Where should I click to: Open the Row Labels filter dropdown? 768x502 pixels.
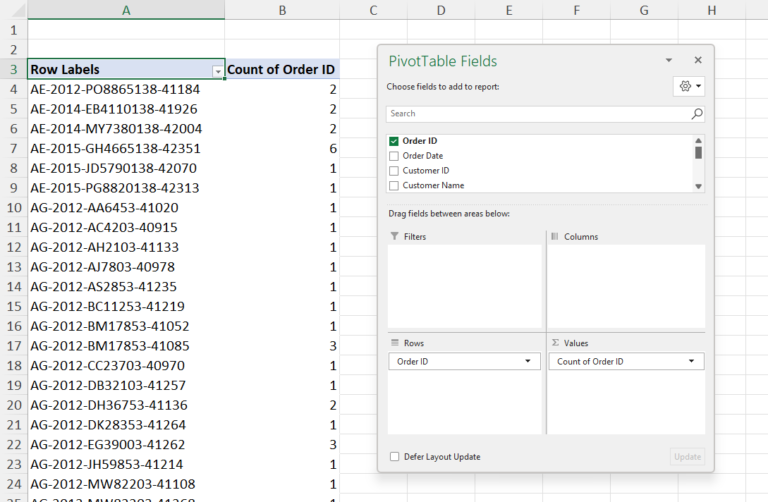tap(217, 70)
